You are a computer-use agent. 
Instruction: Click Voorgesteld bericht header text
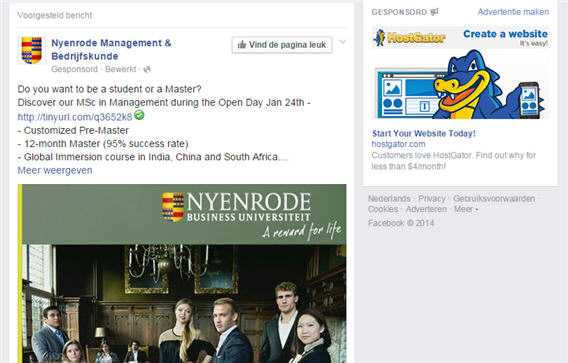(55, 15)
